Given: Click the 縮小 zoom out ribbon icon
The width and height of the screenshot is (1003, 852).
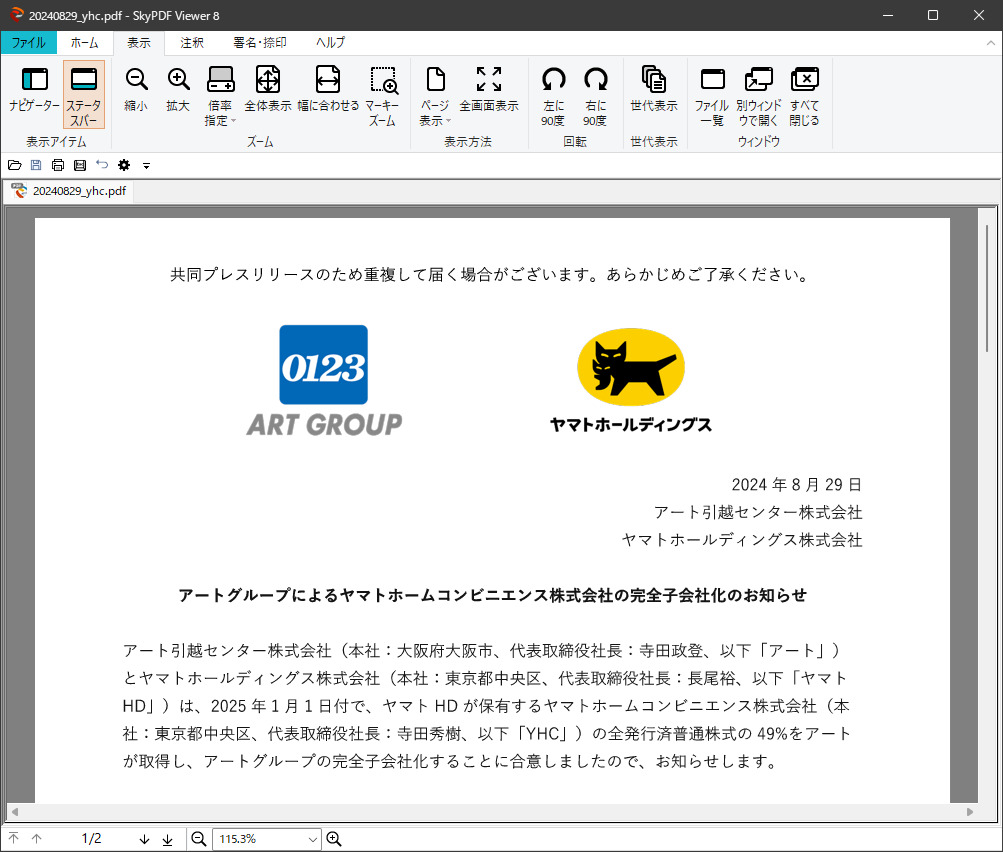Looking at the screenshot, I should pyautogui.click(x=136, y=90).
